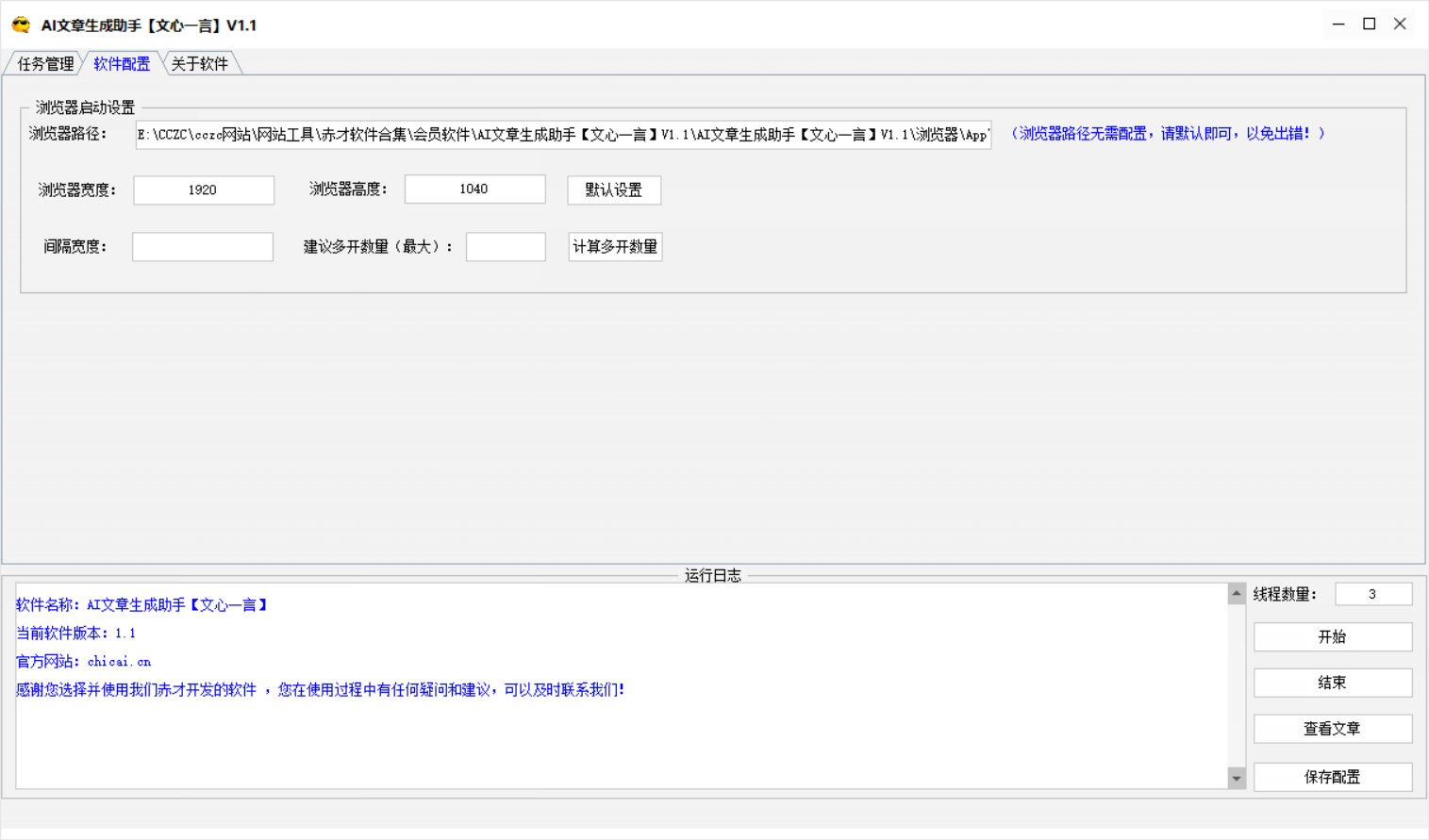Click the 默认设置 button
Image resolution: width=1429 pixels, height=840 pixels.
(x=614, y=189)
